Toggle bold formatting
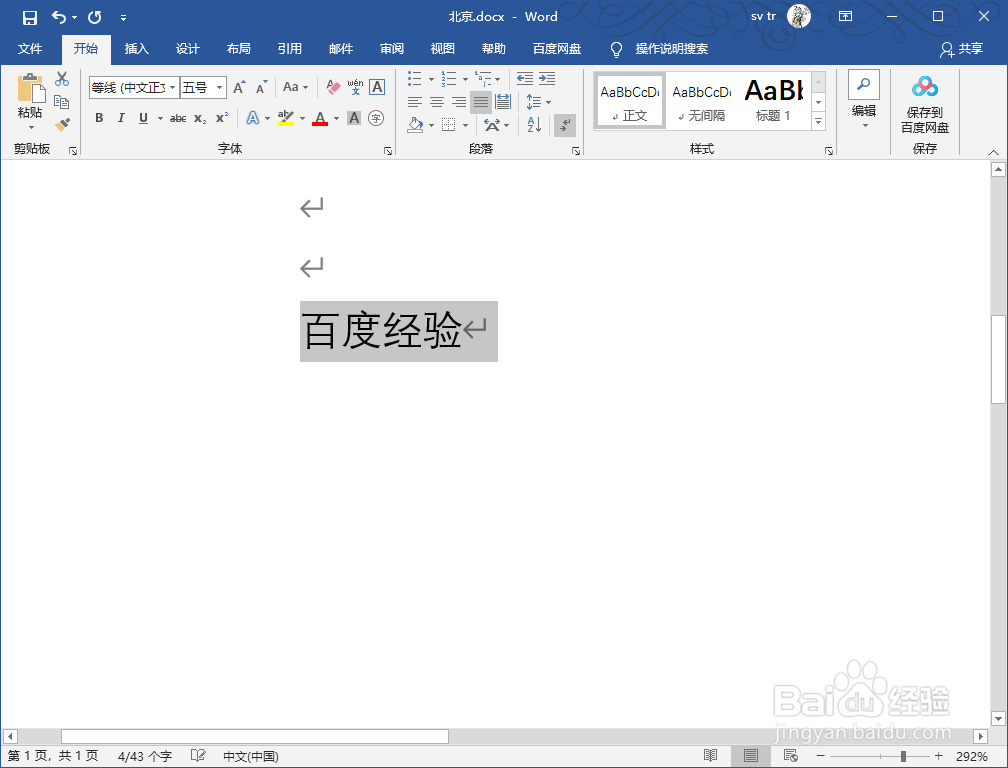The image size is (1008, 768). click(x=99, y=118)
